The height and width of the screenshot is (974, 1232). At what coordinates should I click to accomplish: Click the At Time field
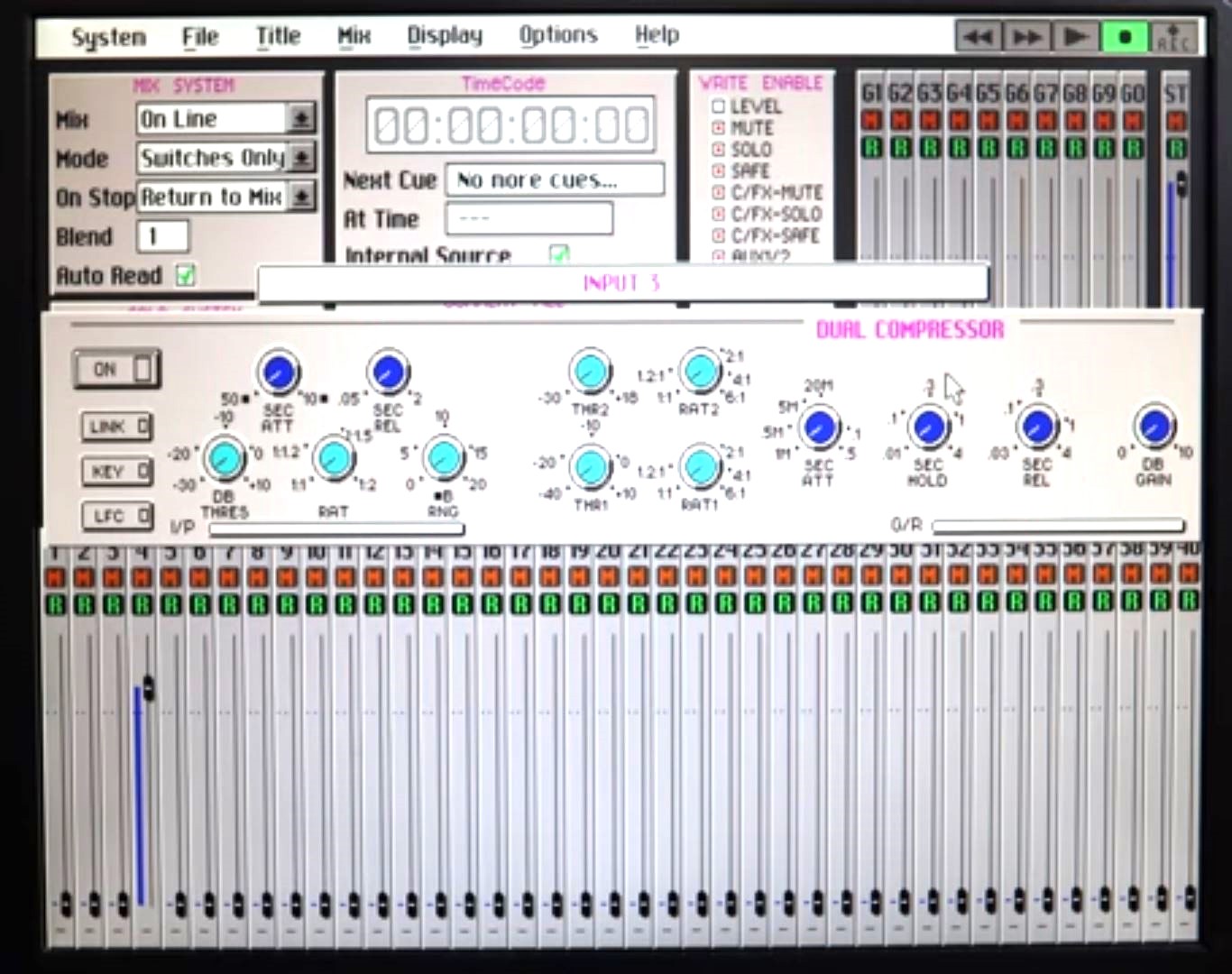coord(529,218)
